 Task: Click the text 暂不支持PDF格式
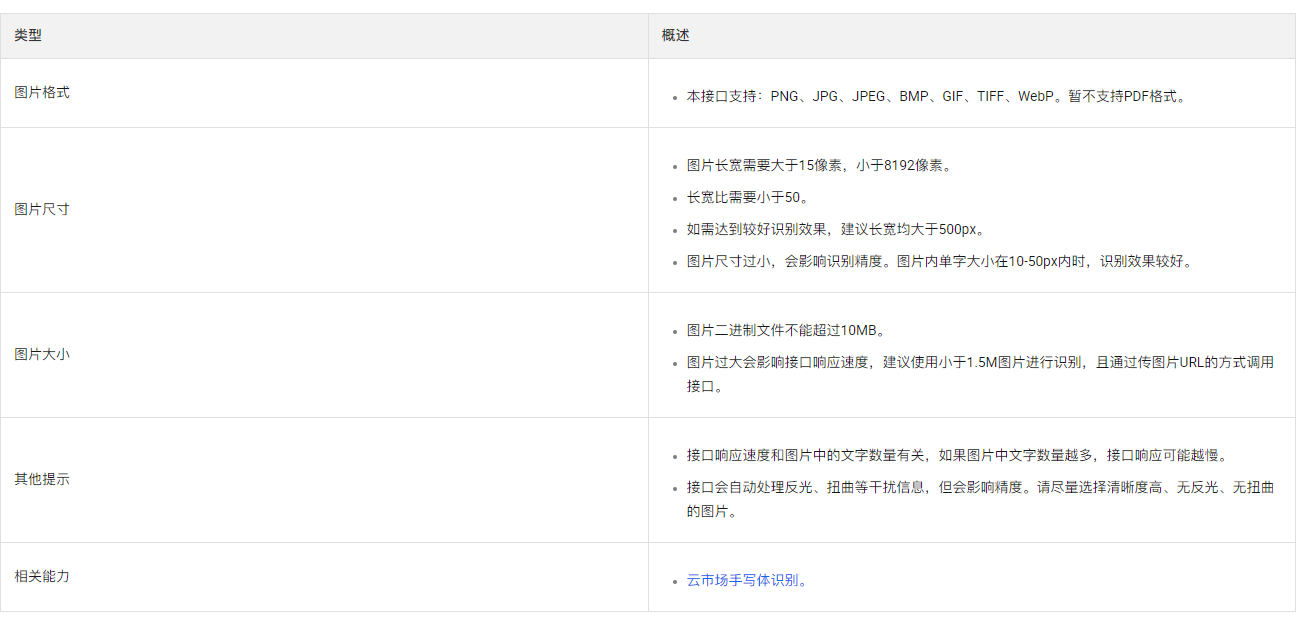point(1125,97)
